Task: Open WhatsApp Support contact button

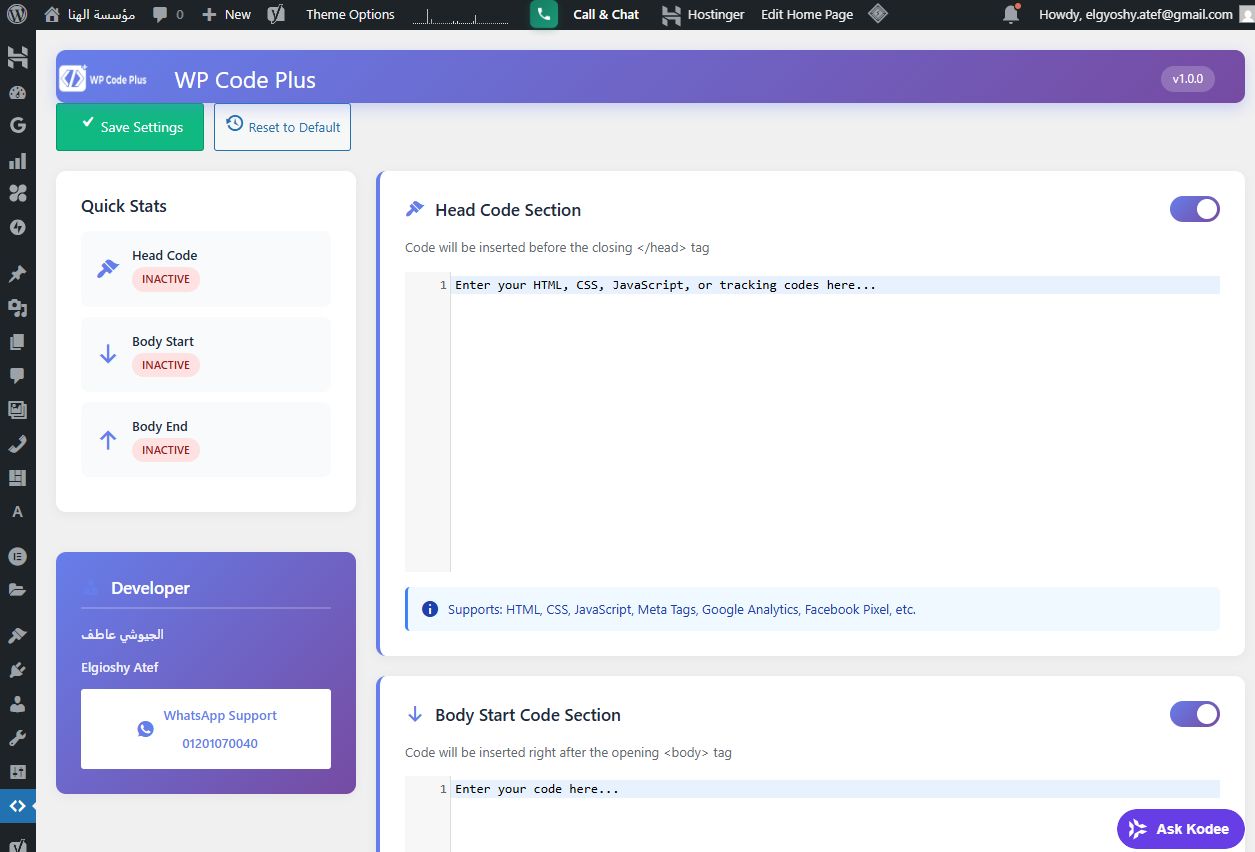Action: click(x=206, y=729)
